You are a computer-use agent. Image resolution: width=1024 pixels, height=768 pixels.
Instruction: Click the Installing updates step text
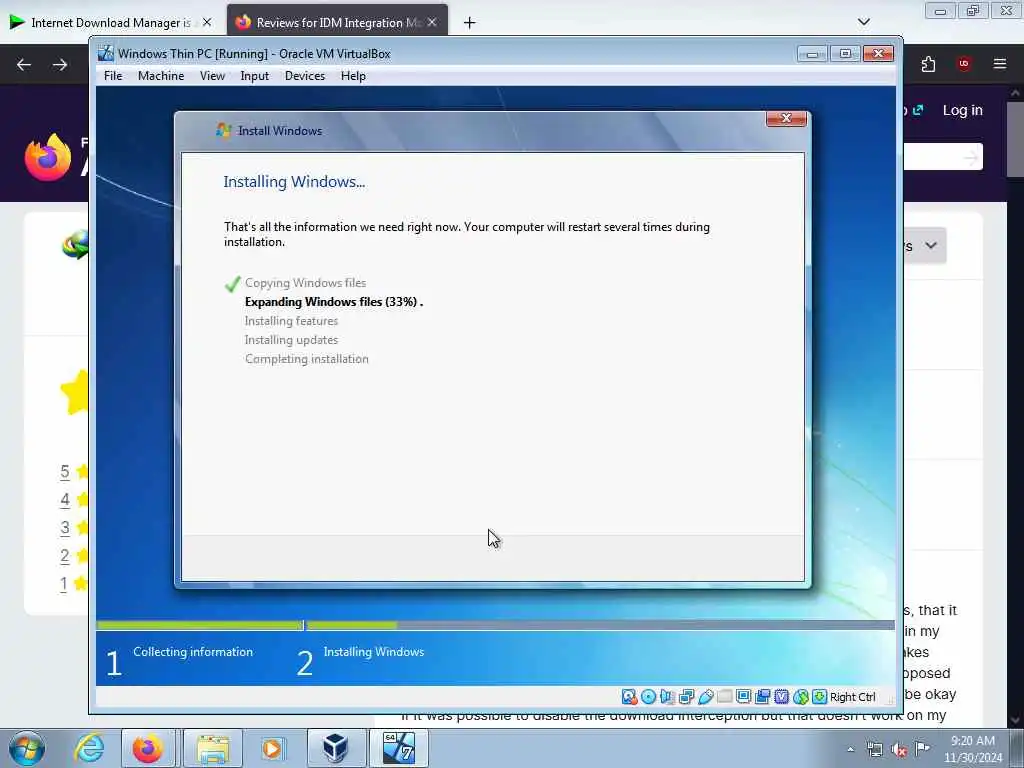291,340
